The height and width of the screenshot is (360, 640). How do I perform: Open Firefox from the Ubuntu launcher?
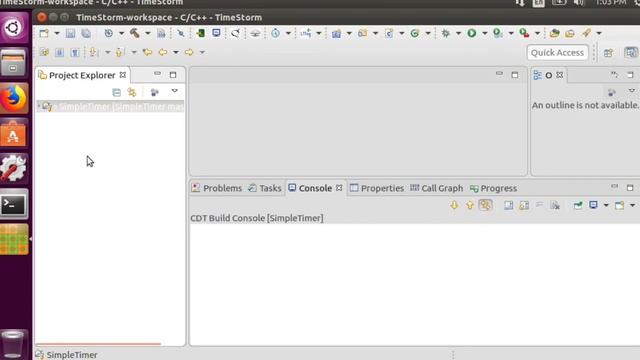coord(14,98)
